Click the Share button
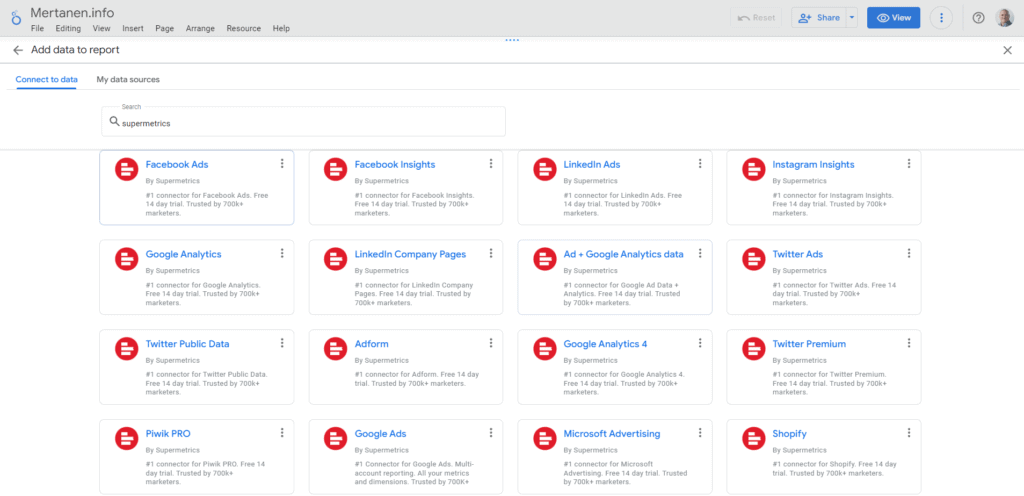 click(x=819, y=18)
